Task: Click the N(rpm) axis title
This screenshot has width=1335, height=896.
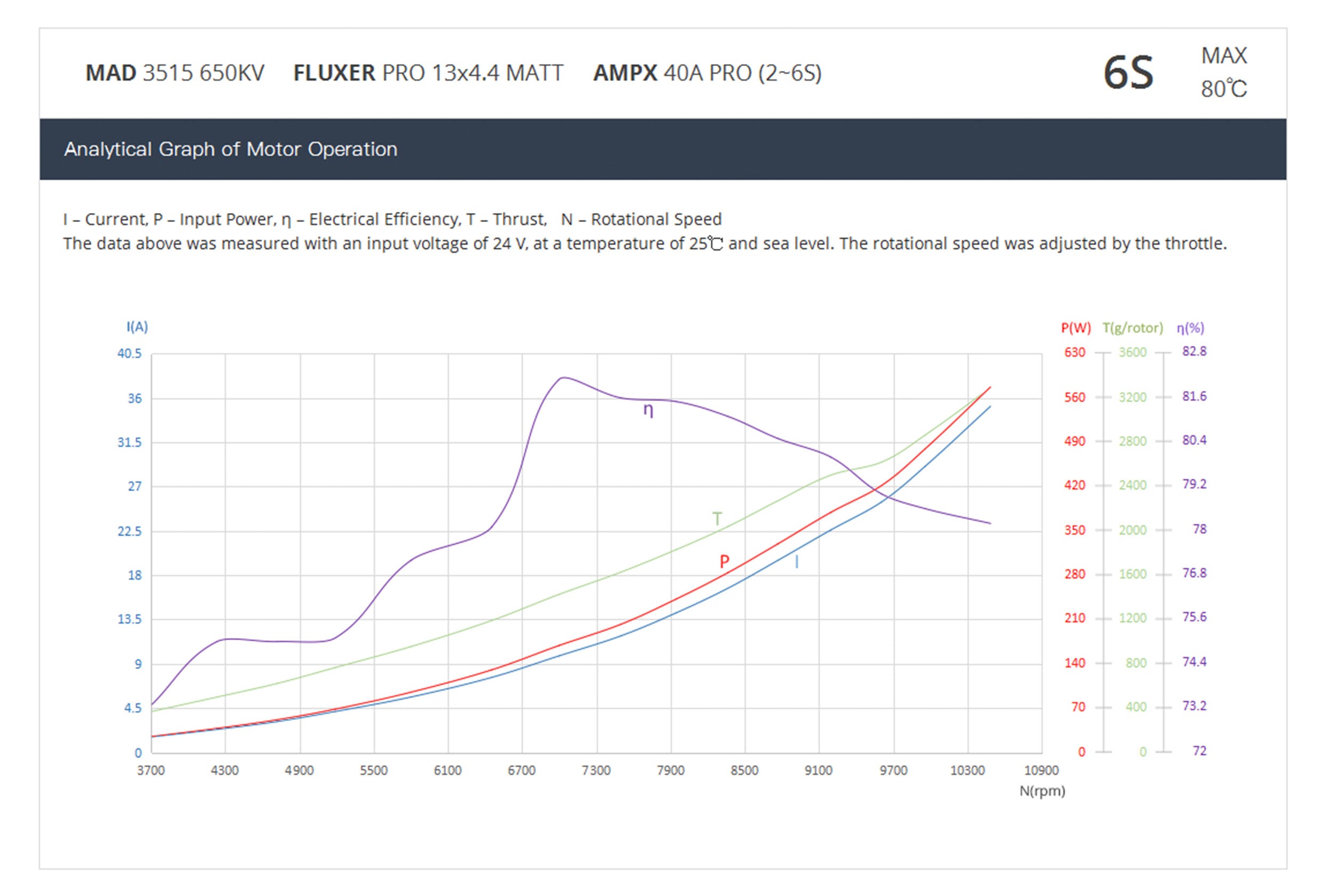Action: [1042, 791]
